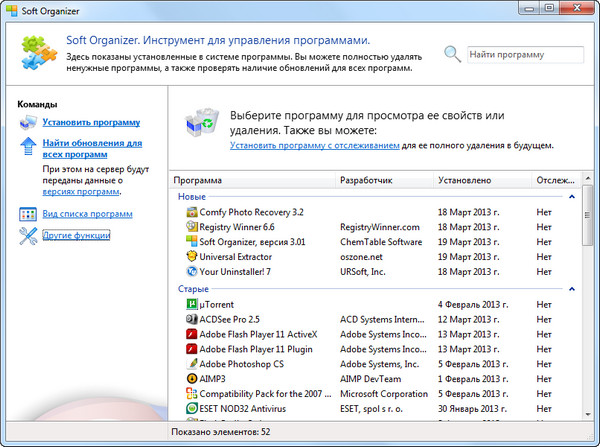Sort by the Установлено column header

click(x=465, y=181)
